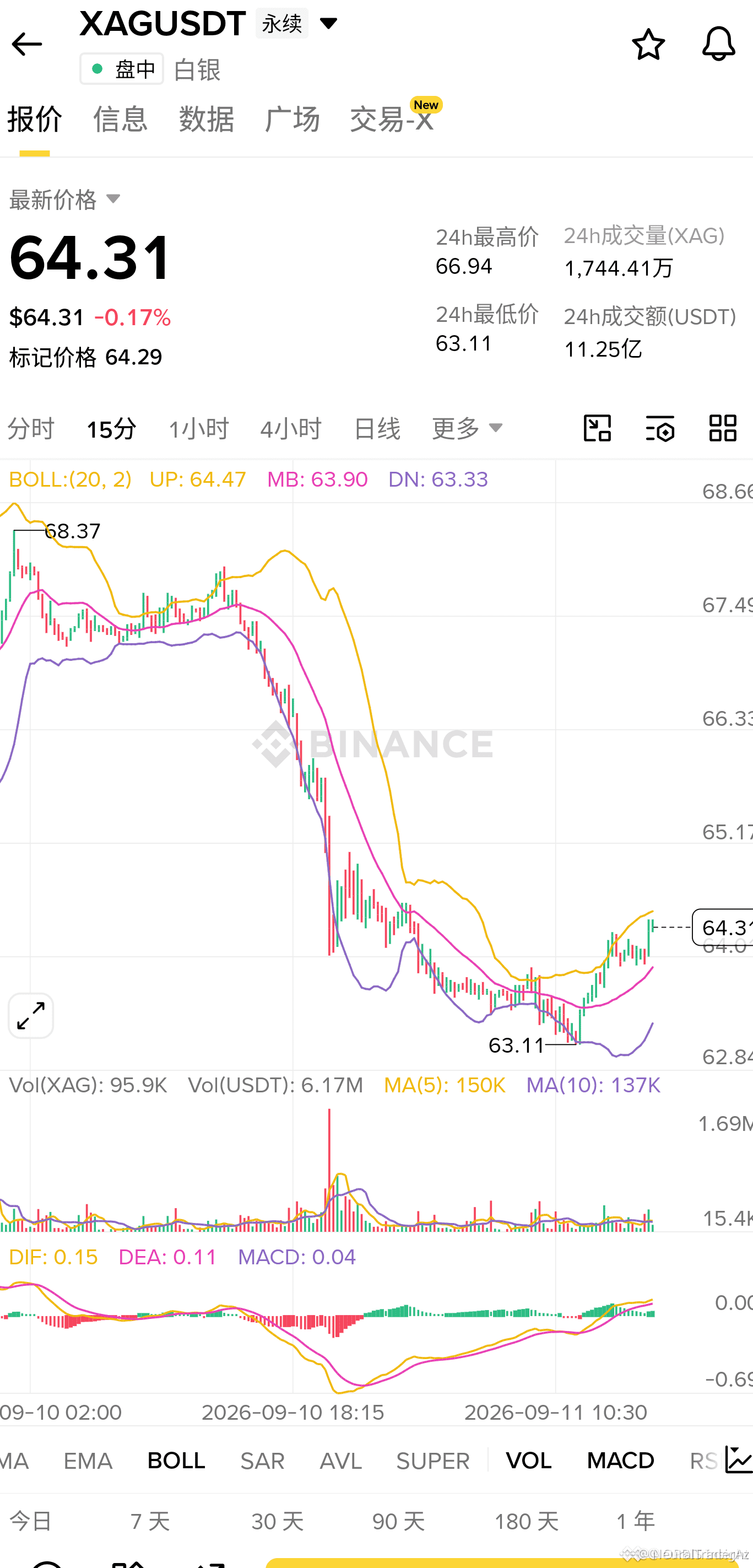This screenshot has height=1568, width=753.
Task: Add XAGUSDT to favorites with star icon
Action: pyautogui.click(x=648, y=45)
